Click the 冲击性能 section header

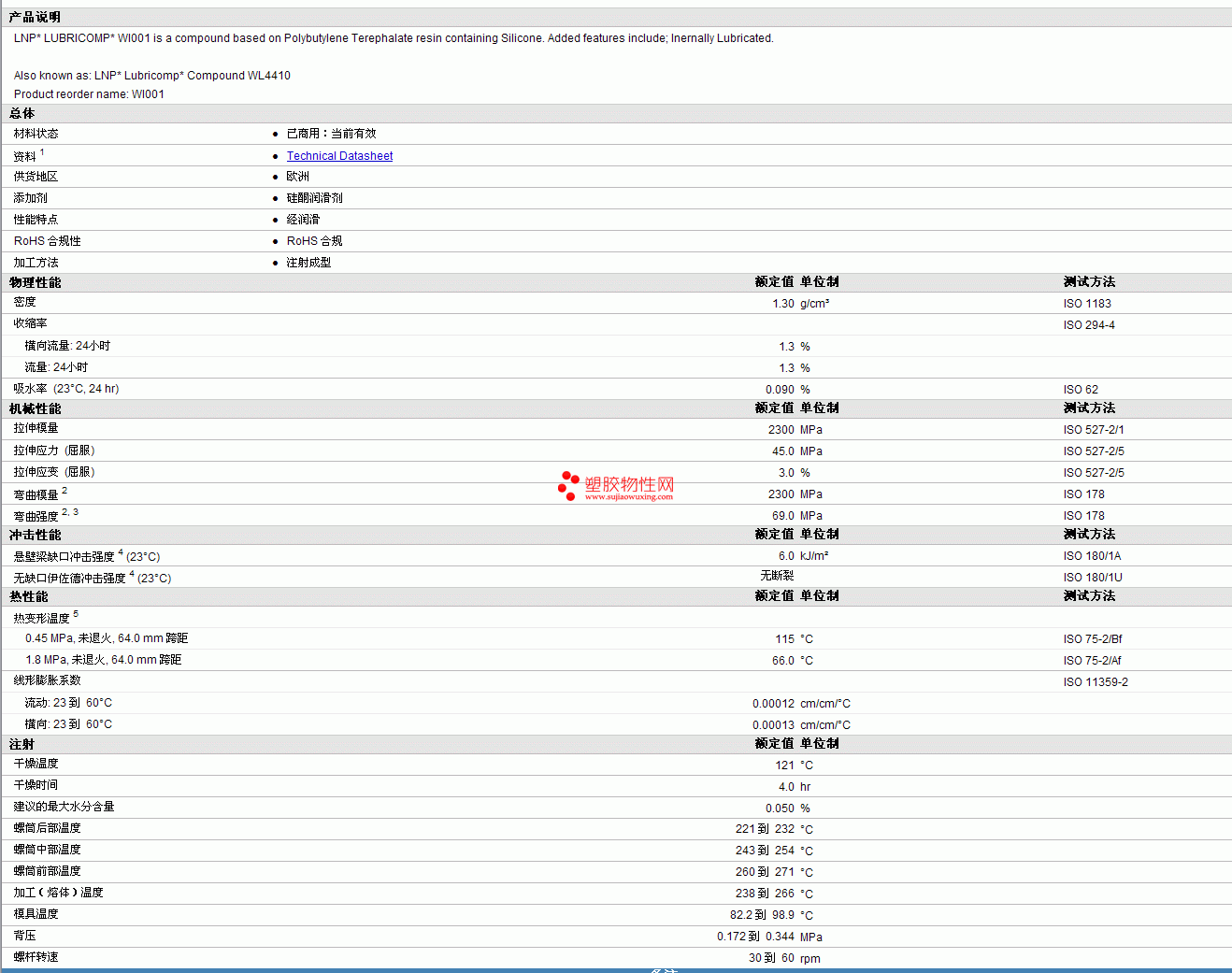point(35,535)
